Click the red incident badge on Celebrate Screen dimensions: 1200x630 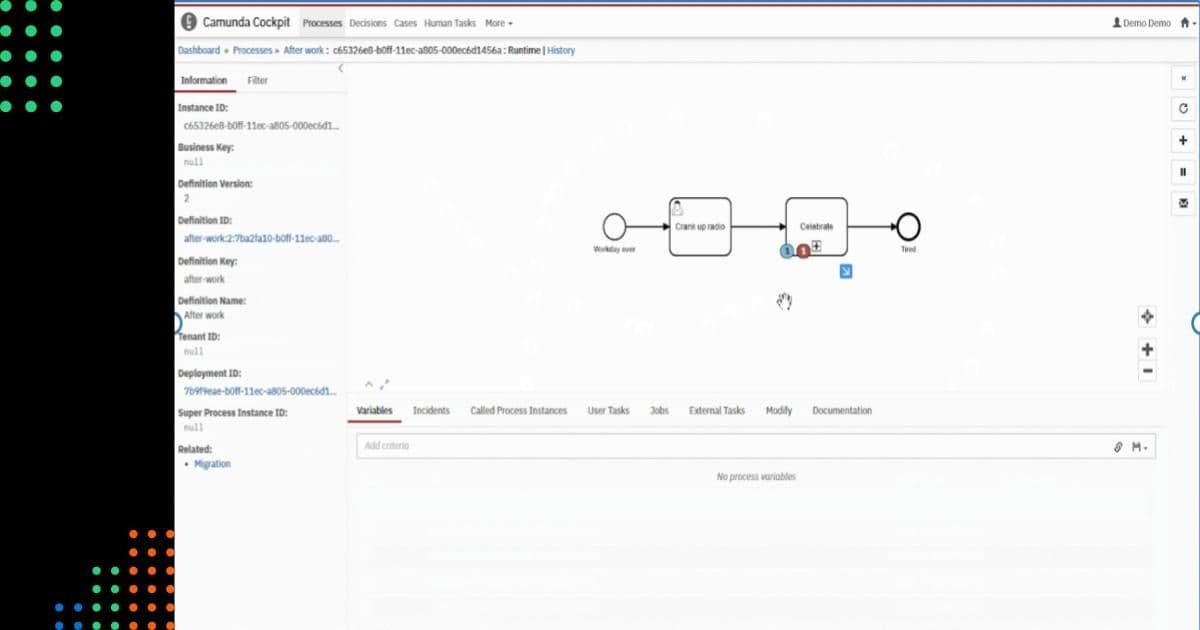tap(803, 251)
